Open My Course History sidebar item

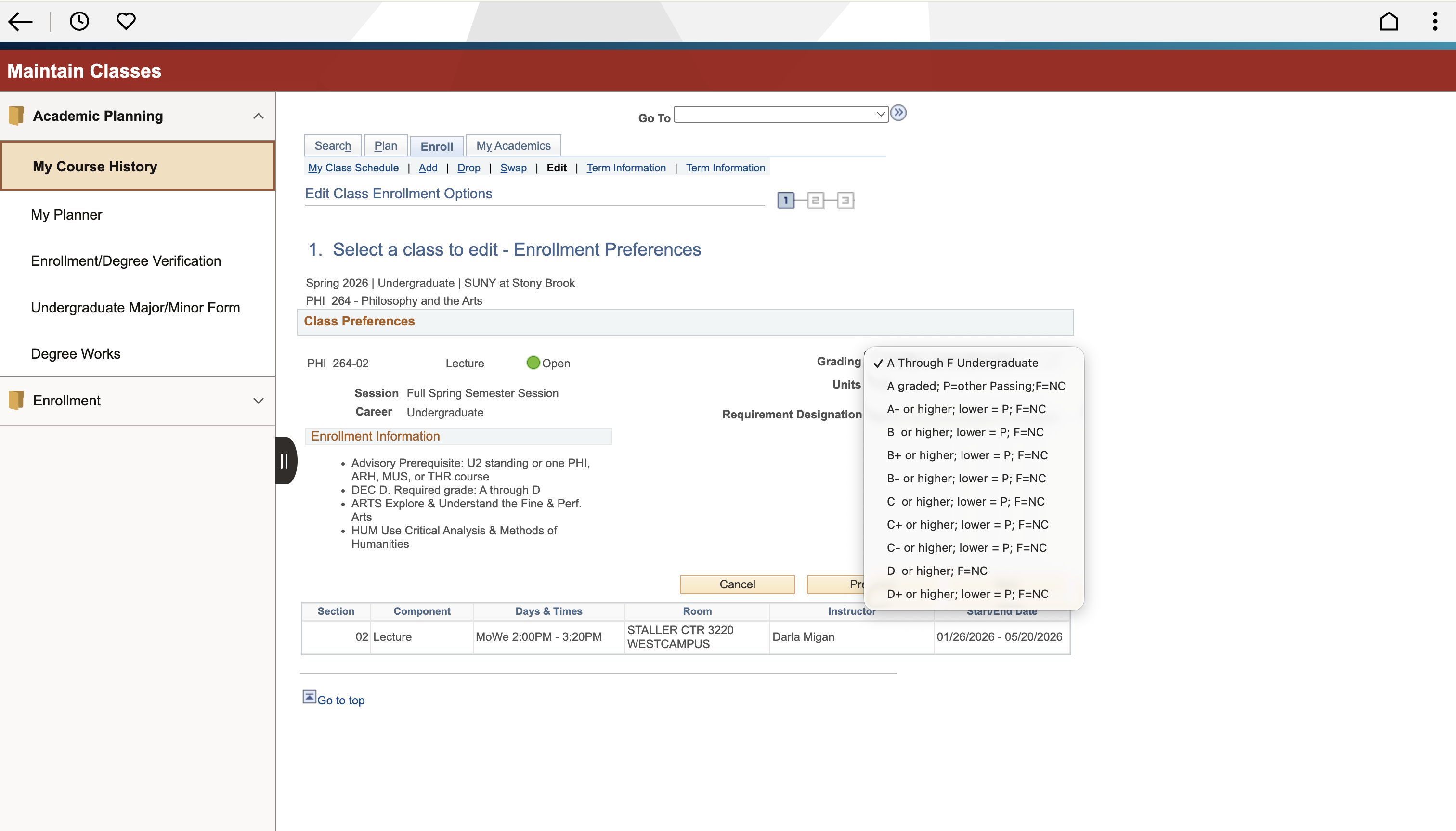pos(138,166)
